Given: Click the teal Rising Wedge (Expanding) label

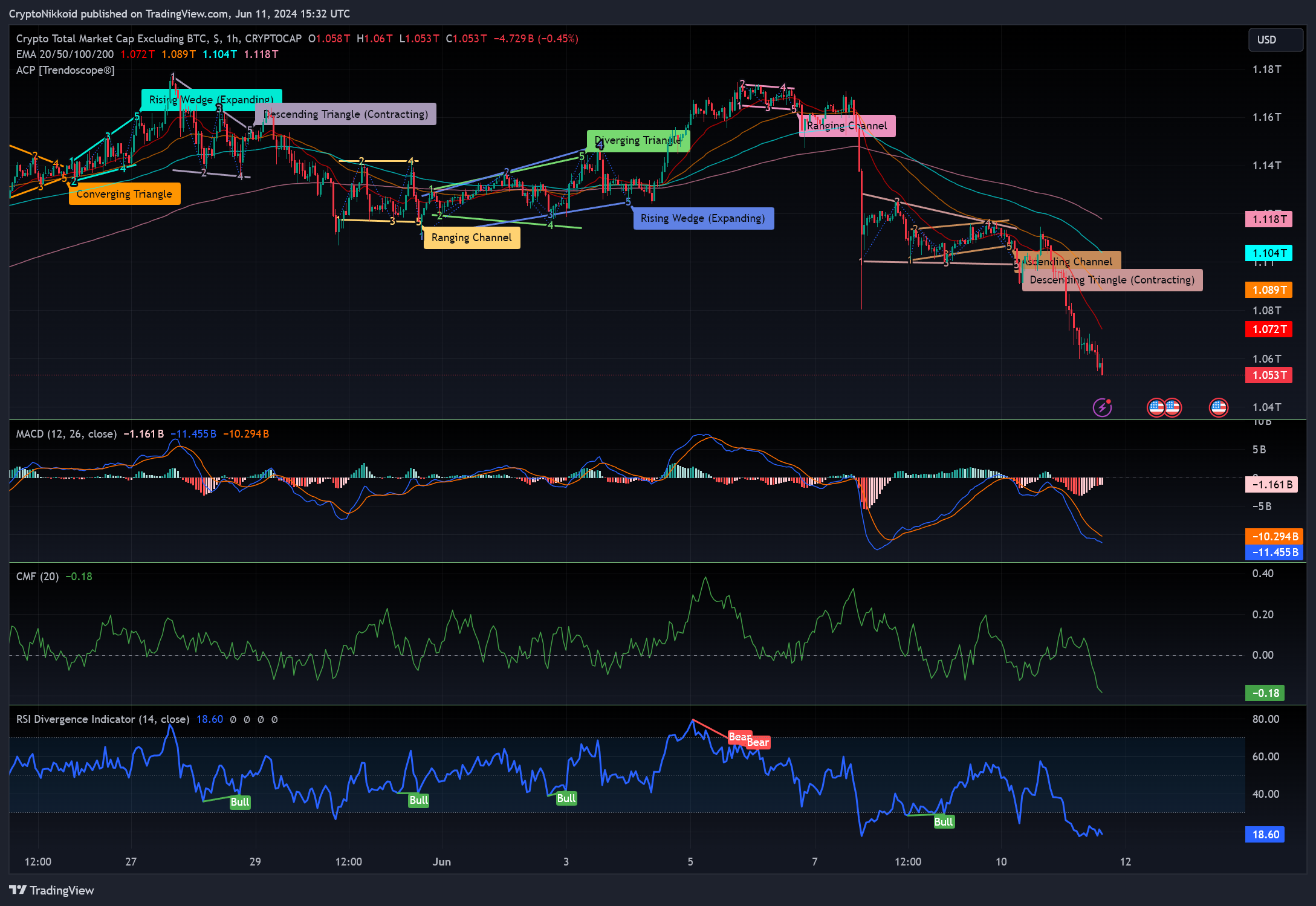Looking at the screenshot, I should pos(212,100).
